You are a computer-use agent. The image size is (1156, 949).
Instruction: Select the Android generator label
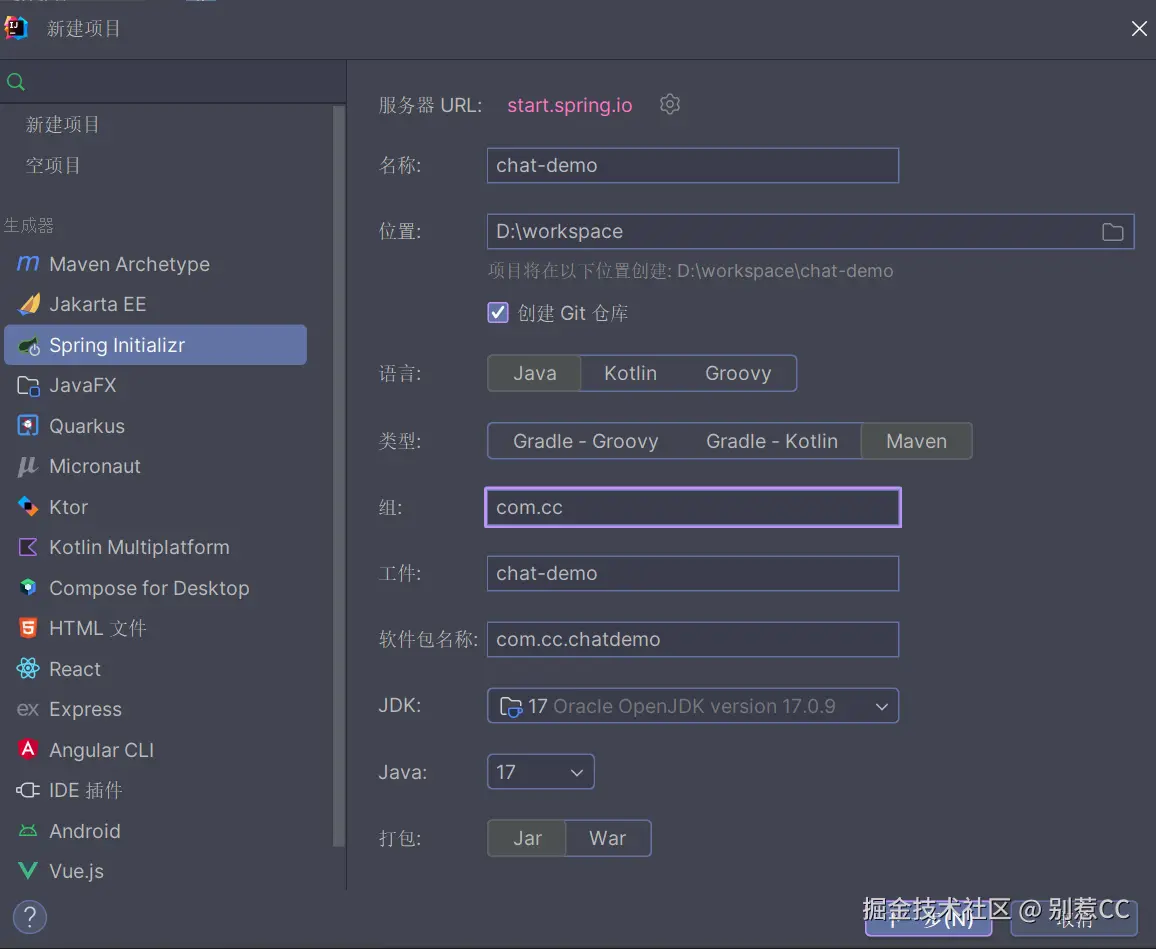[x=85, y=831]
